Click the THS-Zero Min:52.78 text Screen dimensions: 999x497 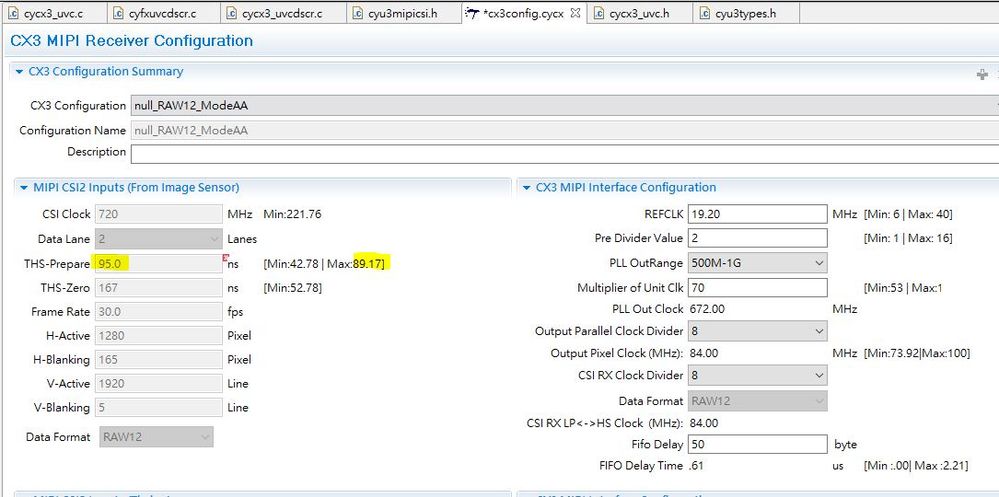click(x=292, y=288)
